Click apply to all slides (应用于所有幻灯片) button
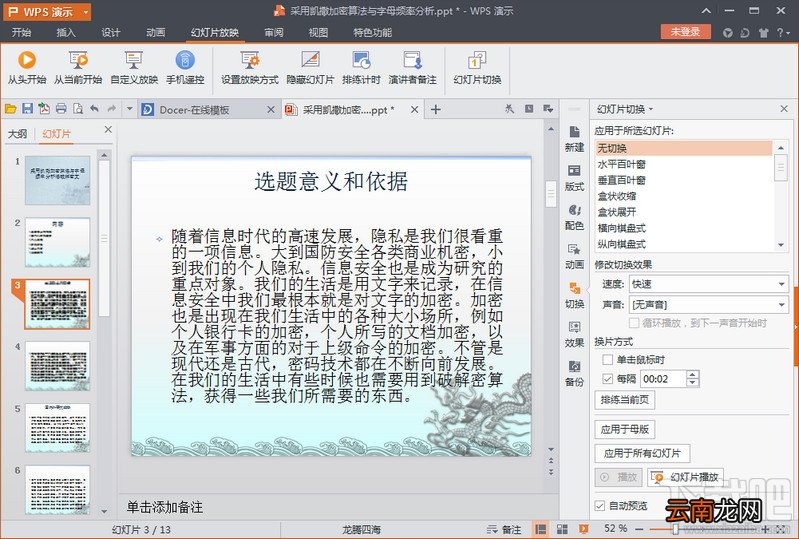 click(x=642, y=453)
